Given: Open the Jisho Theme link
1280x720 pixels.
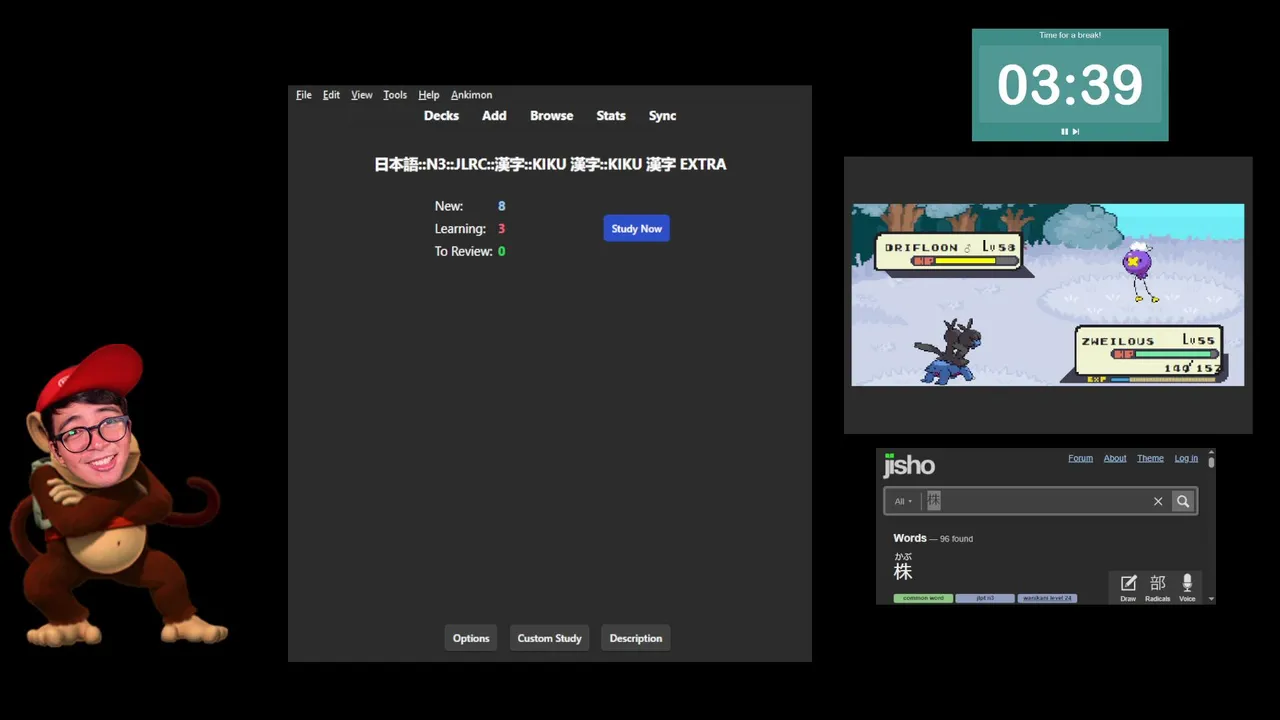Looking at the screenshot, I should [x=1150, y=458].
